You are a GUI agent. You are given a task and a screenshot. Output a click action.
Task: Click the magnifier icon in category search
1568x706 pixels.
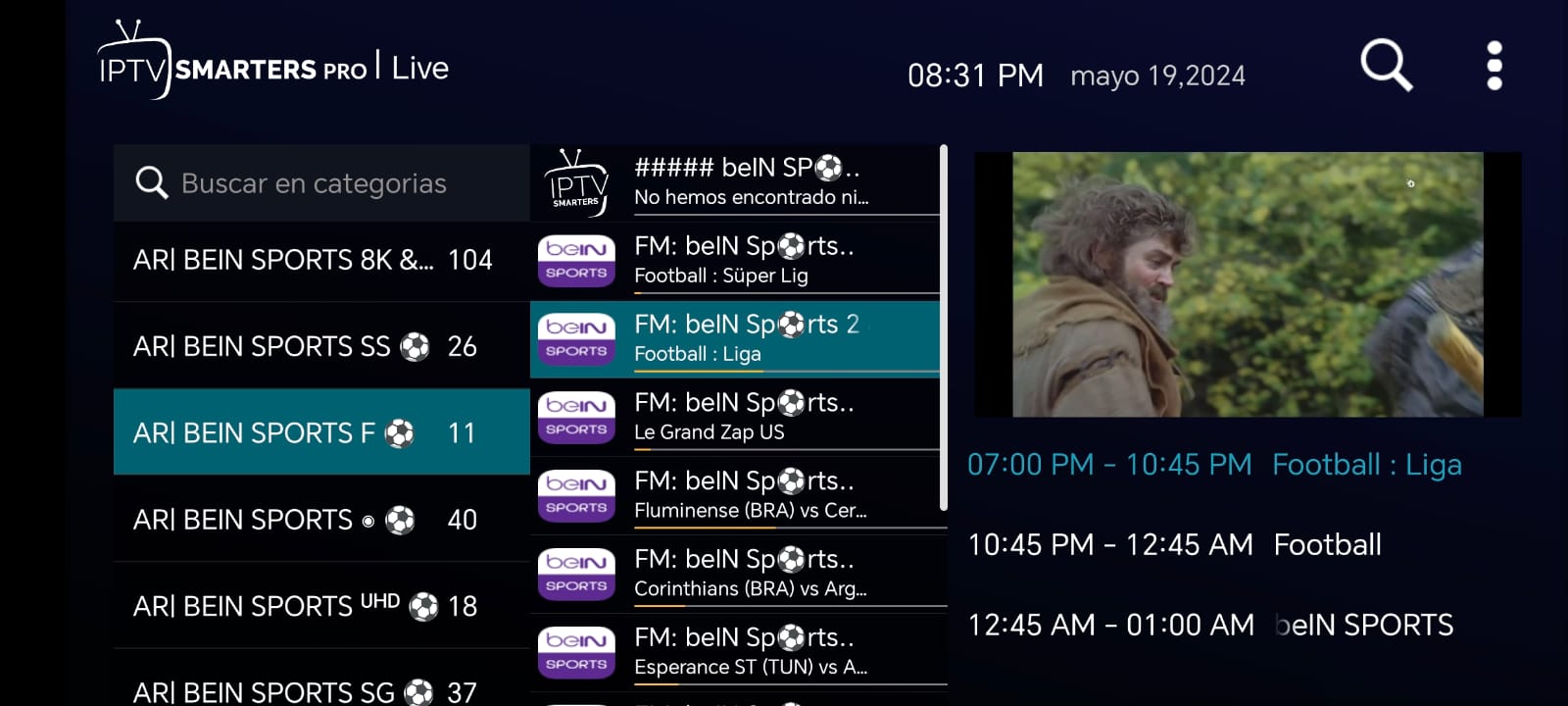tap(151, 182)
